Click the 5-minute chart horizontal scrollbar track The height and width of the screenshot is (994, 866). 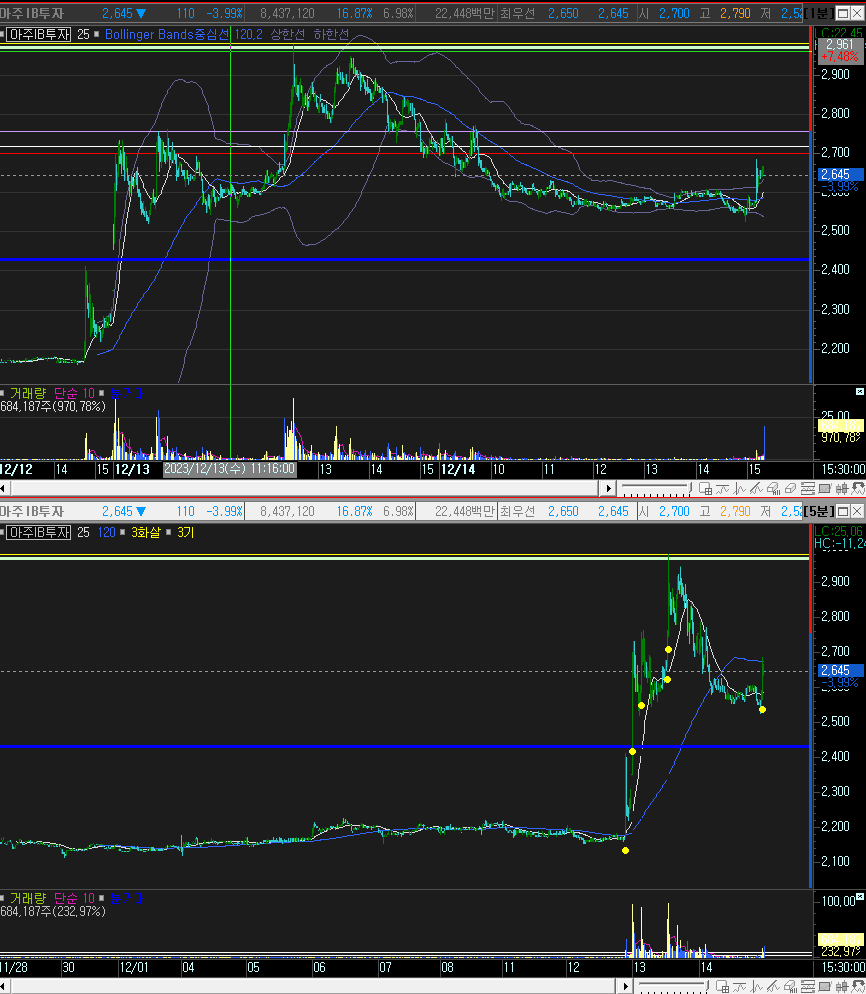click(x=311, y=986)
